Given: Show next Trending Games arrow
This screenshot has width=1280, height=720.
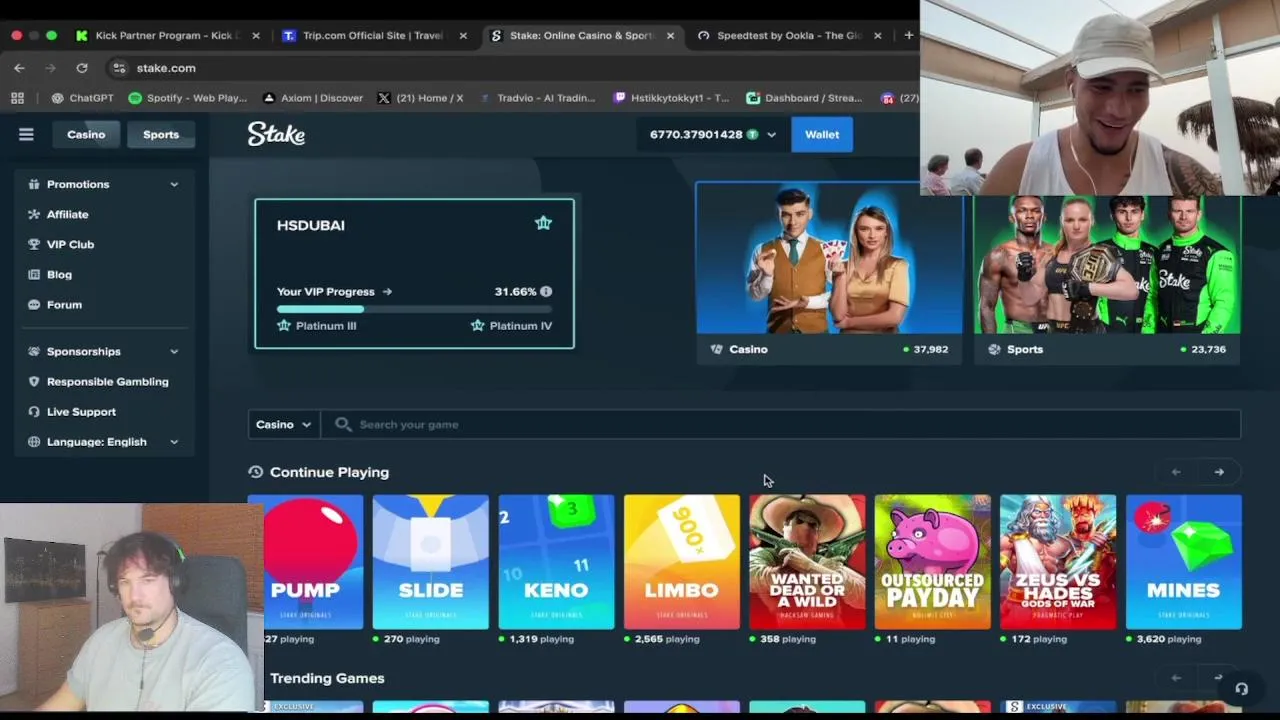Looking at the screenshot, I should click(1219, 678).
